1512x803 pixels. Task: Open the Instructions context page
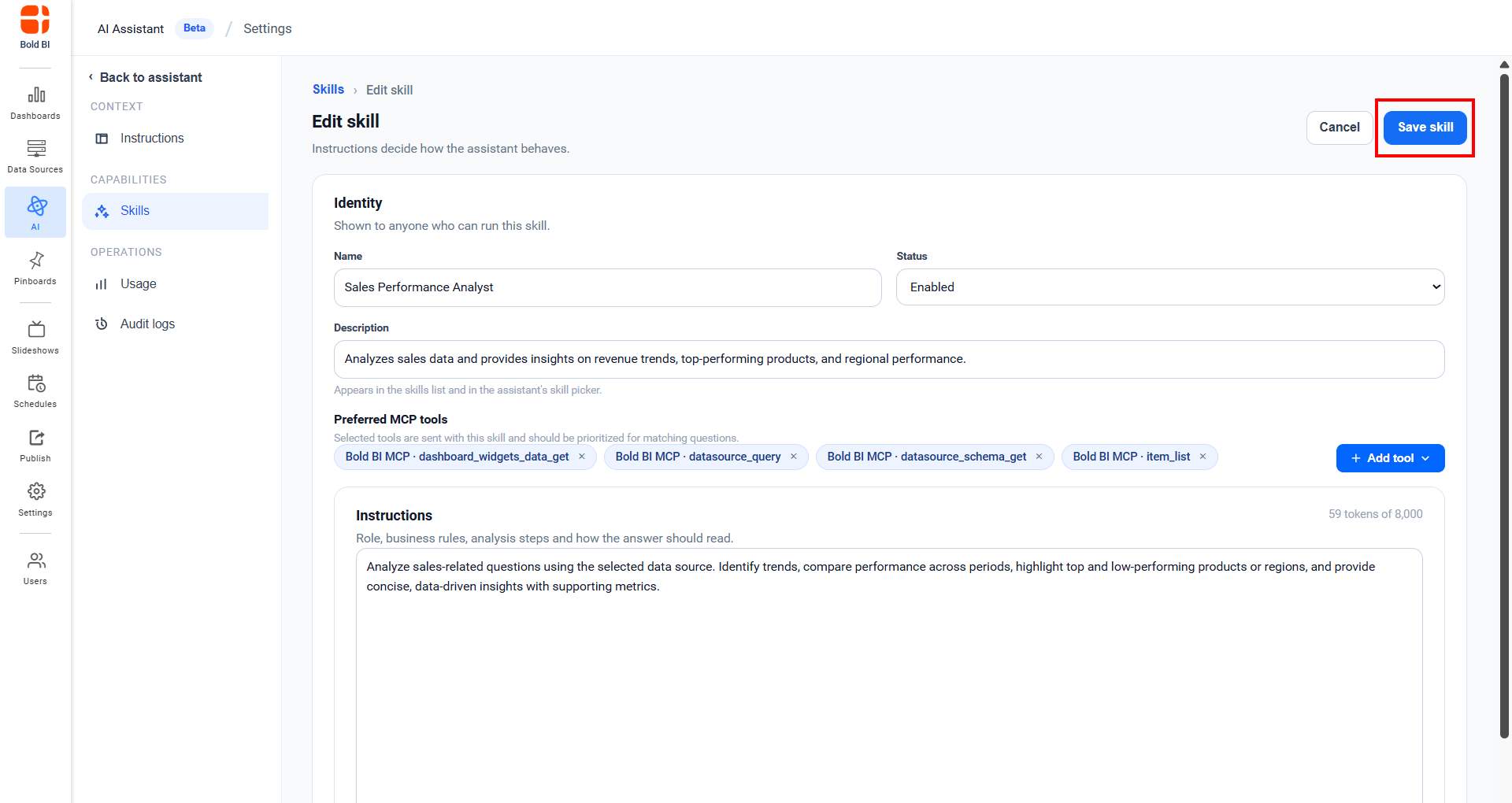(x=175, y=139)
